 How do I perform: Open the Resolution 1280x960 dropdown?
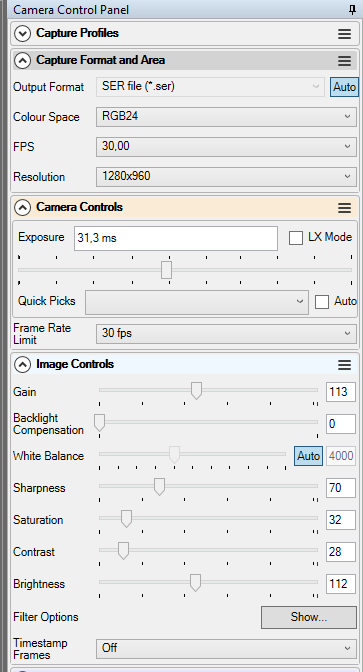[x=226, y=177]
